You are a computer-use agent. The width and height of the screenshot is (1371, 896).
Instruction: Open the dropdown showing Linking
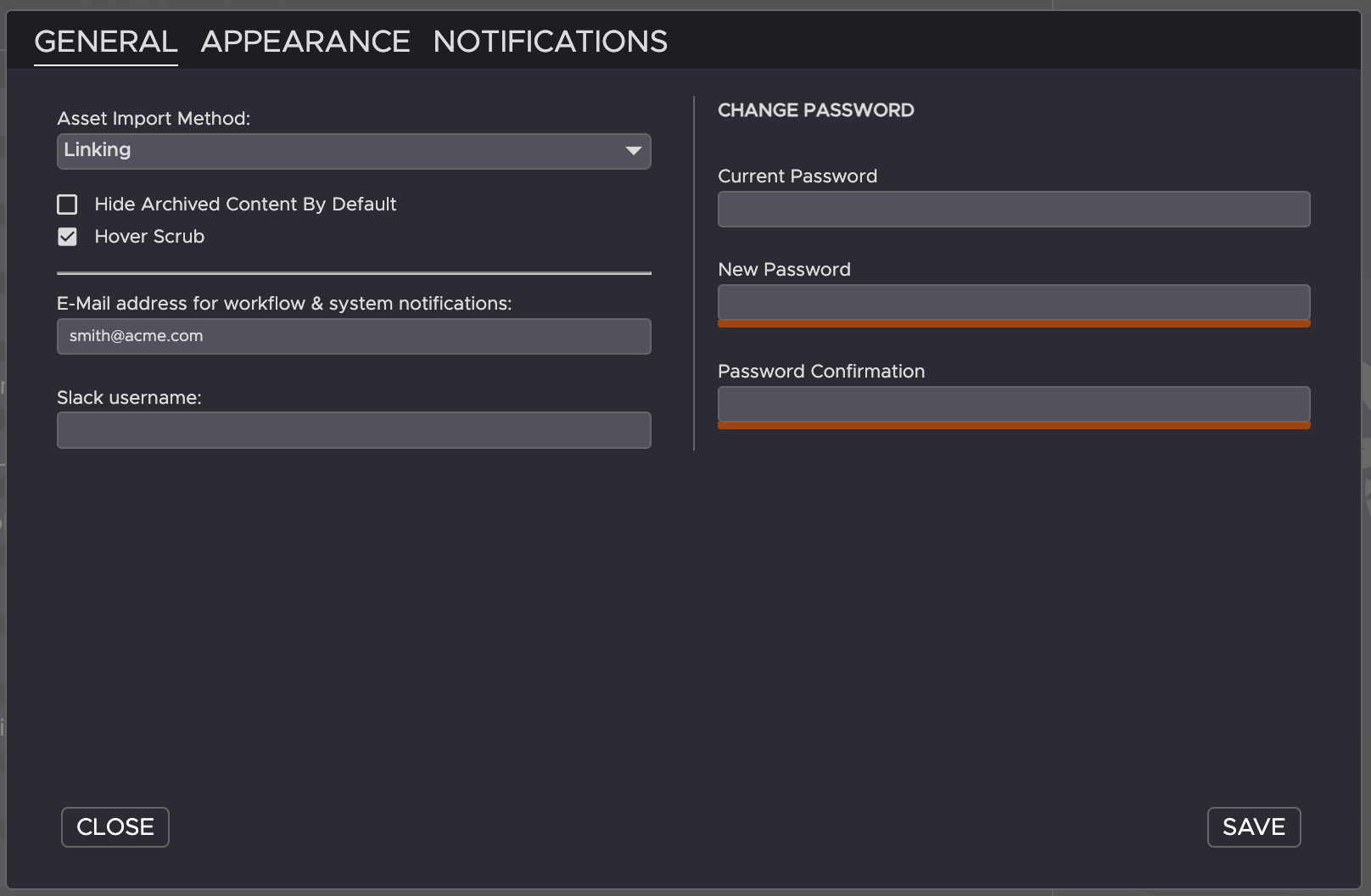339,151
